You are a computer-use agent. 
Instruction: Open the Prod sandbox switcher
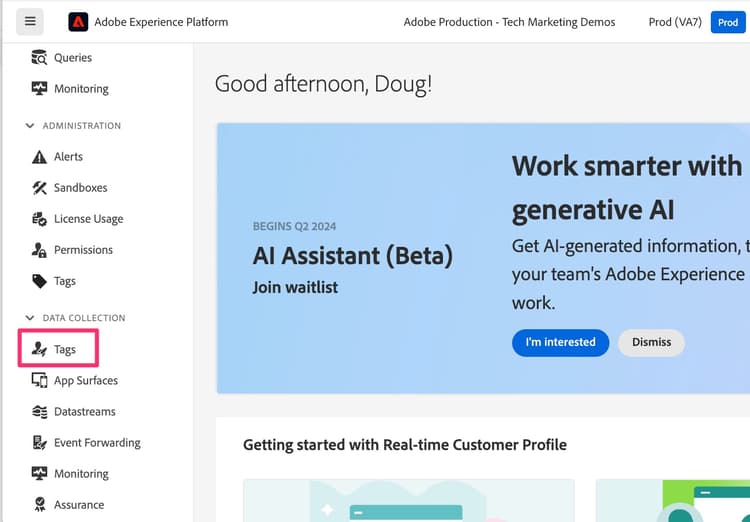pyautogui.click(x=727, y=22)
